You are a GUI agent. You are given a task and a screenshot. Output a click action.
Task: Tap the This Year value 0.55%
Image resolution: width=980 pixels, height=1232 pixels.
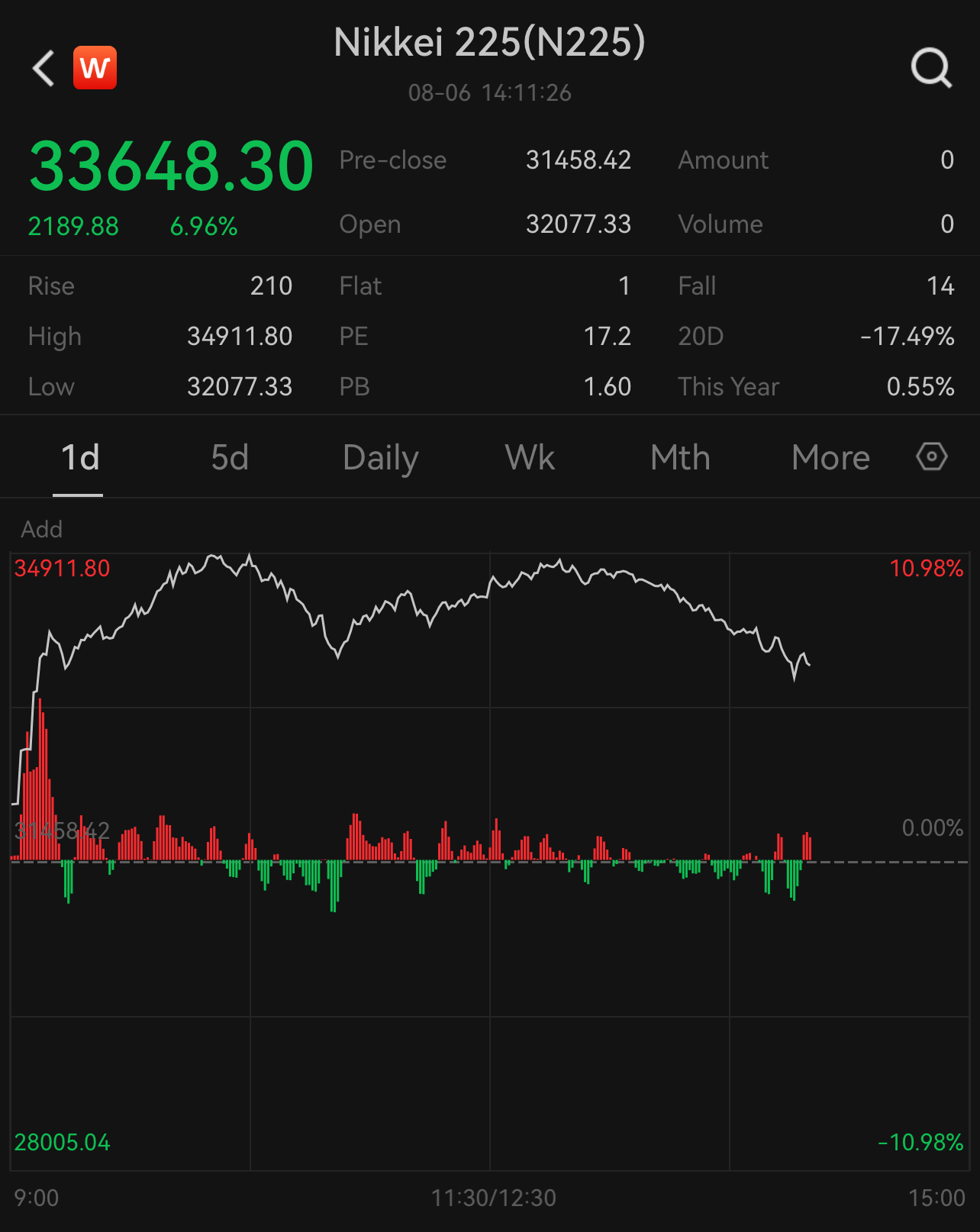pos(920,387)
